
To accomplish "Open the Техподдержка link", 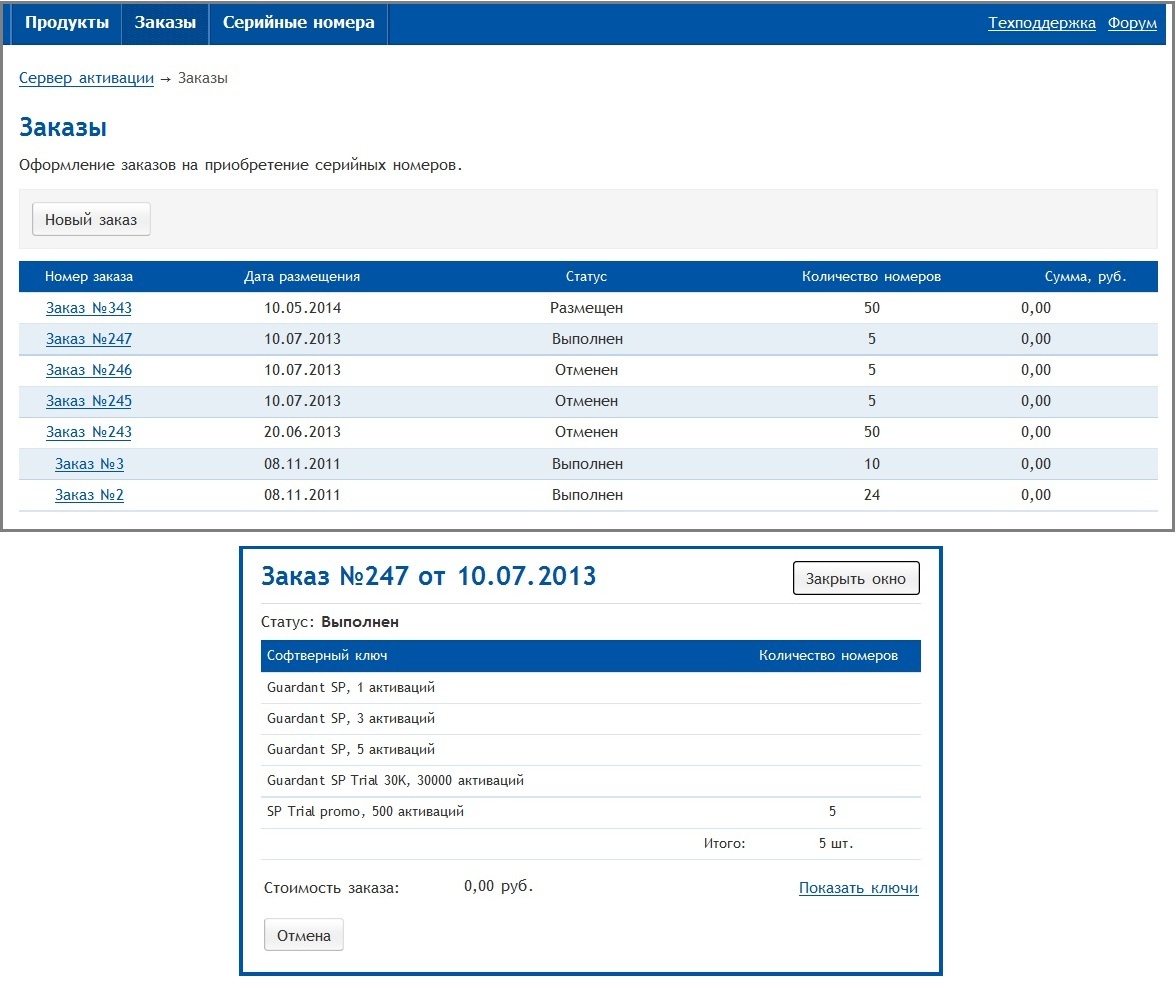I will point(1041,23).
